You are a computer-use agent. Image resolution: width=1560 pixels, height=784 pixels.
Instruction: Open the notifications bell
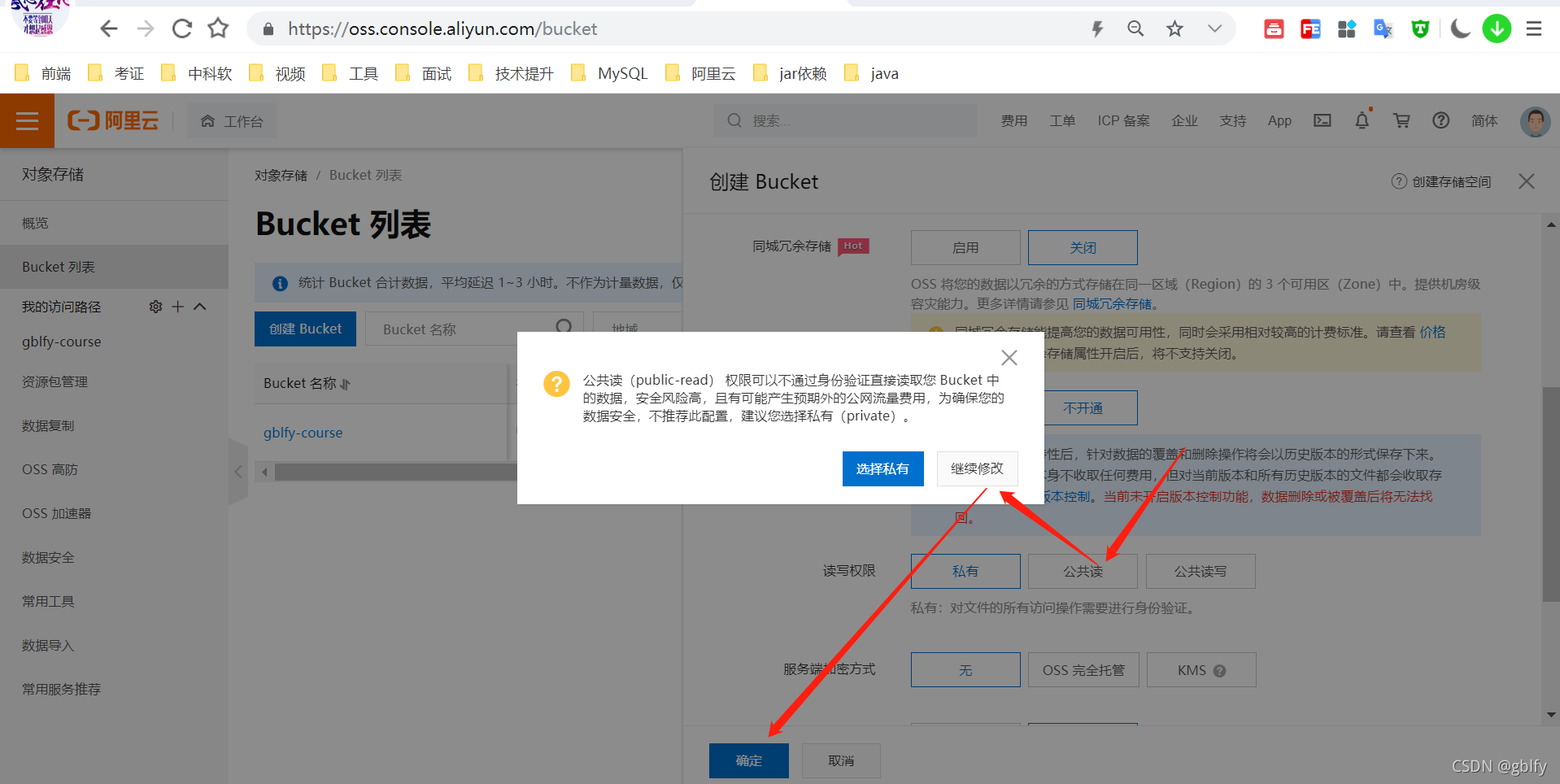pos(1362,120)
